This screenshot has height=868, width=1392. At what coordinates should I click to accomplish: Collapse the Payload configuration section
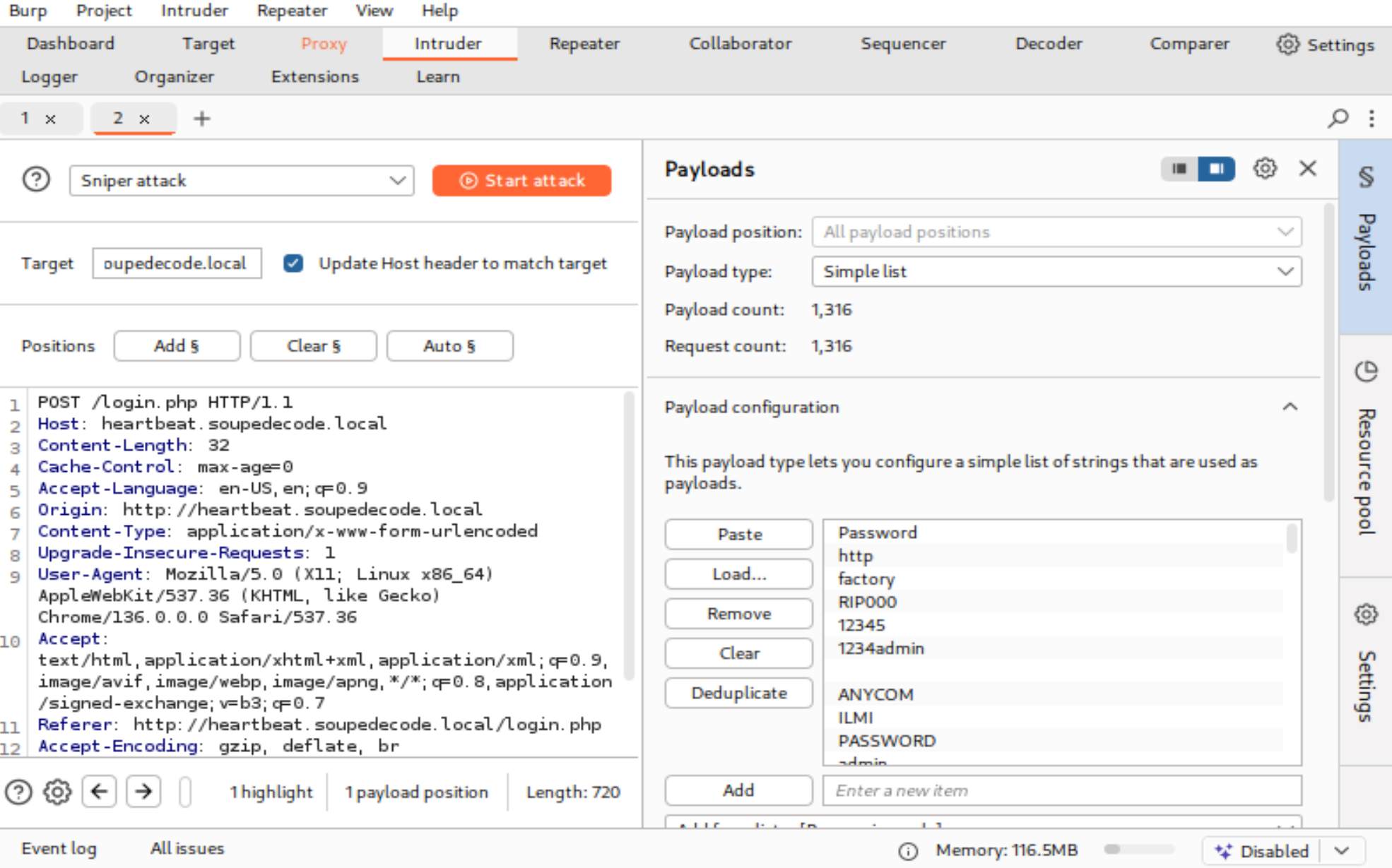(x=1290, y=407)
